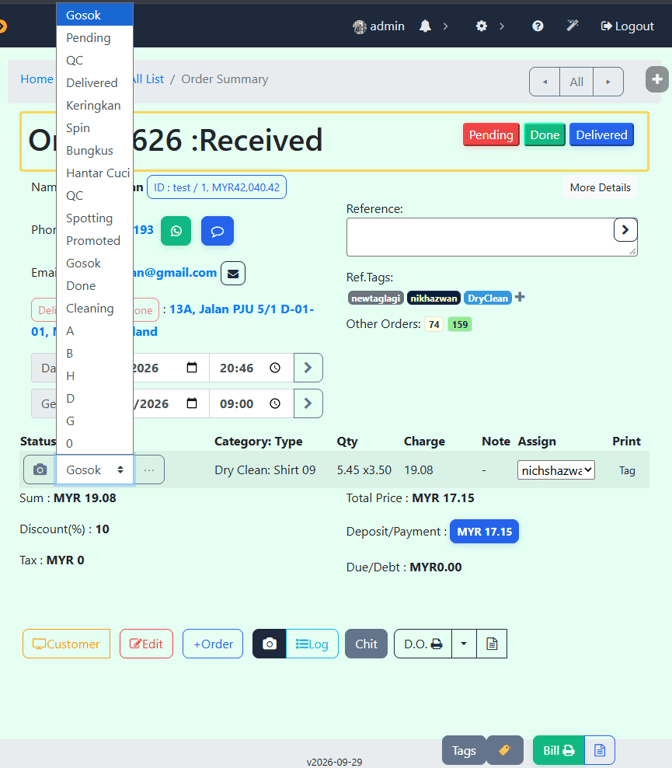Click the Chit button
The image size is (672, 768).
366,644
